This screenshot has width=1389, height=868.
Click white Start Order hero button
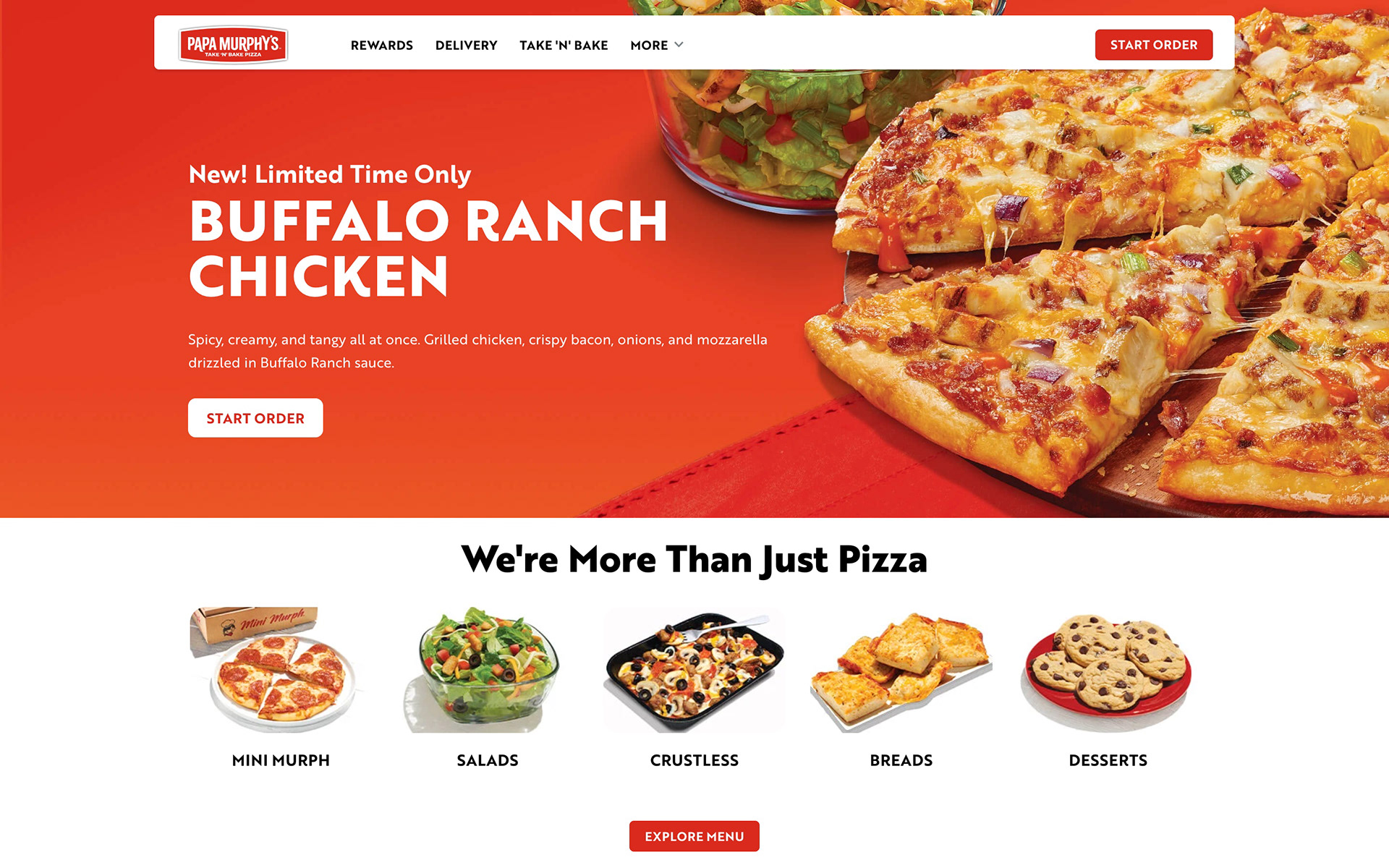(255, 418)
